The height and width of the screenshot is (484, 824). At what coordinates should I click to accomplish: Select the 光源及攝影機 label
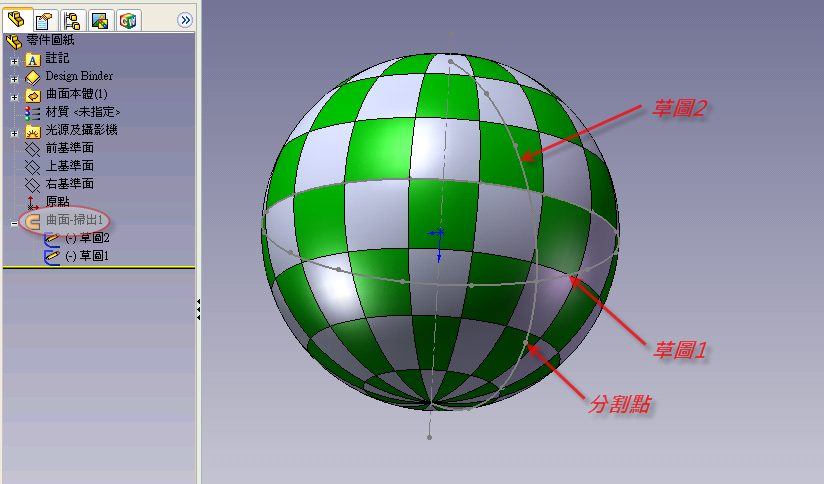point(81,130)
